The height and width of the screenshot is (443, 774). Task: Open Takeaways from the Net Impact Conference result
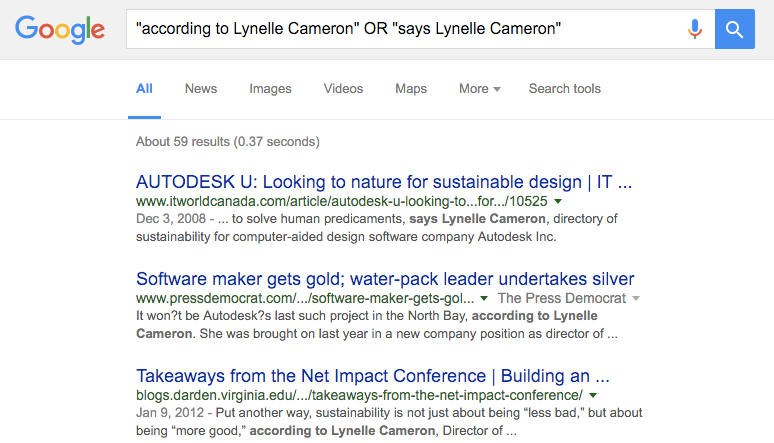[373, 376]
